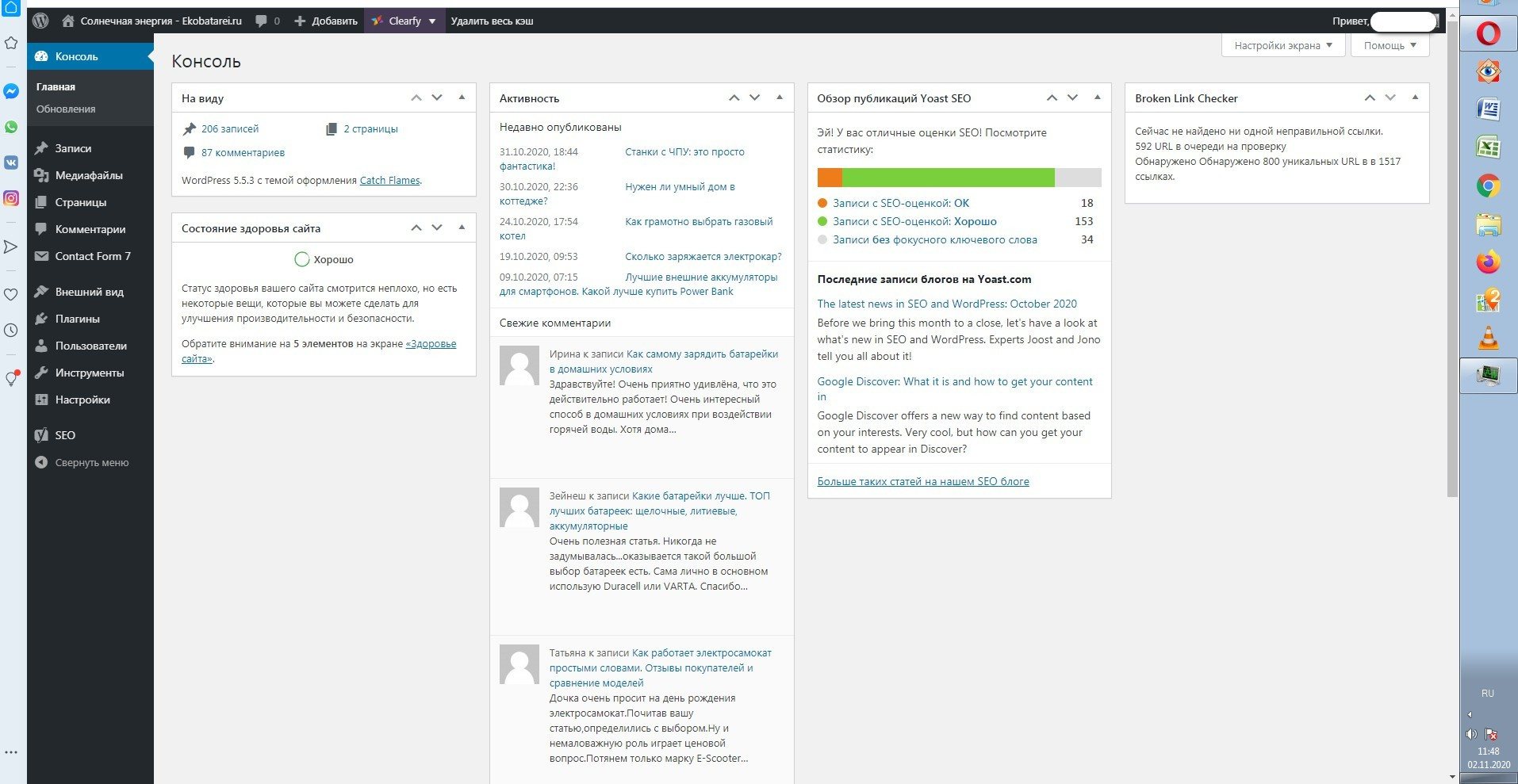Open the 2 страницы link

pos(370,128)
